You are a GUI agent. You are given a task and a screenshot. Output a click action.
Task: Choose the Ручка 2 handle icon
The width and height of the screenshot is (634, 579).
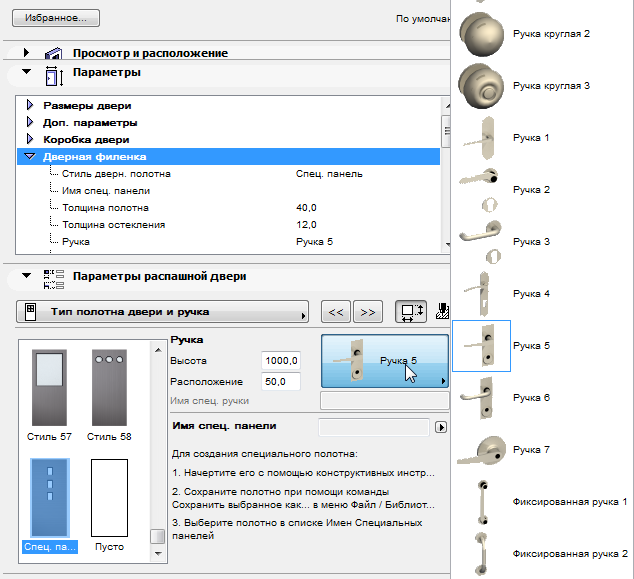tap(481, 190)
